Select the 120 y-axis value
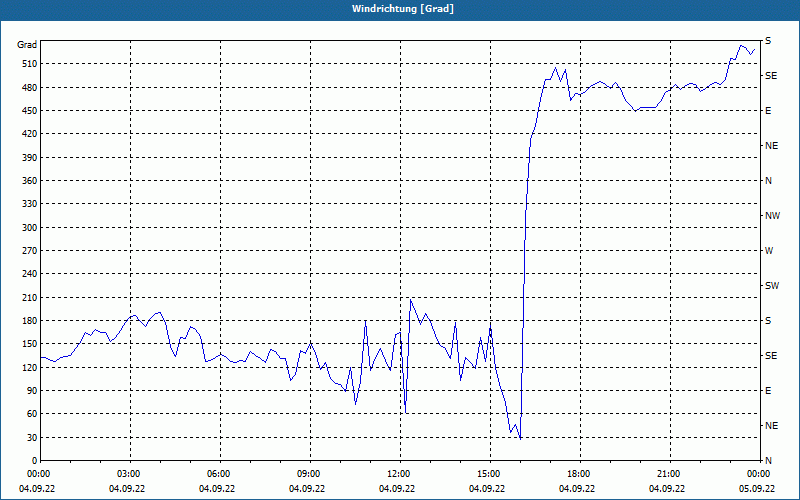800x500 pixels. coord(30,367)
